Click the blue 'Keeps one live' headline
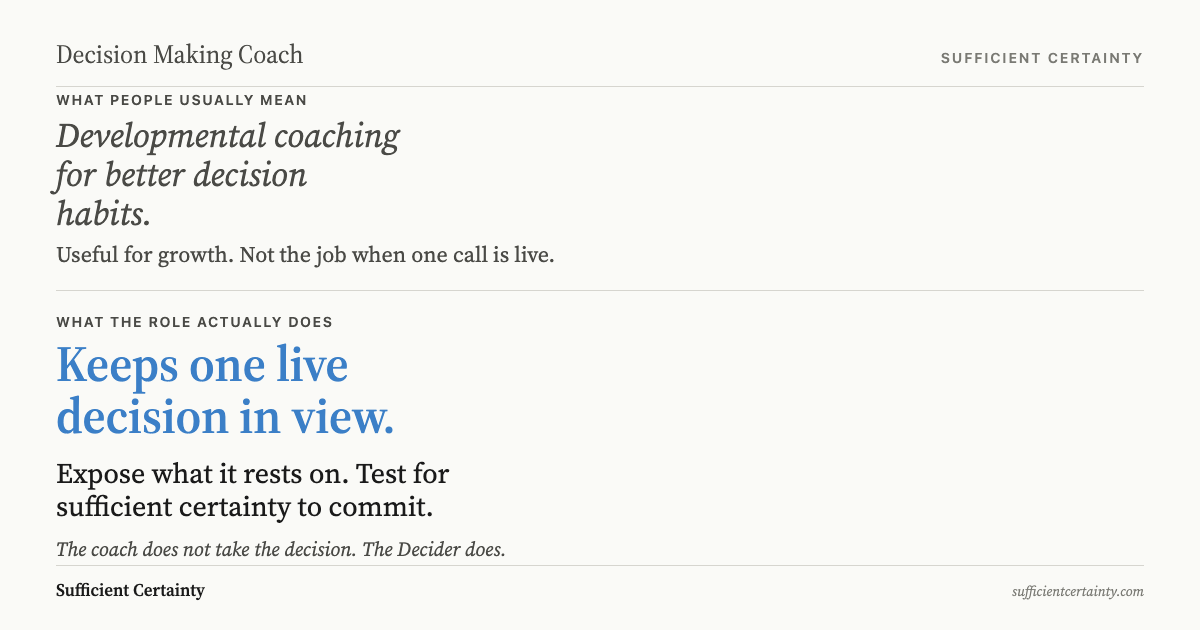This screenshot has width=1200, height=630. pyautogui.click(x=202, y=365)
